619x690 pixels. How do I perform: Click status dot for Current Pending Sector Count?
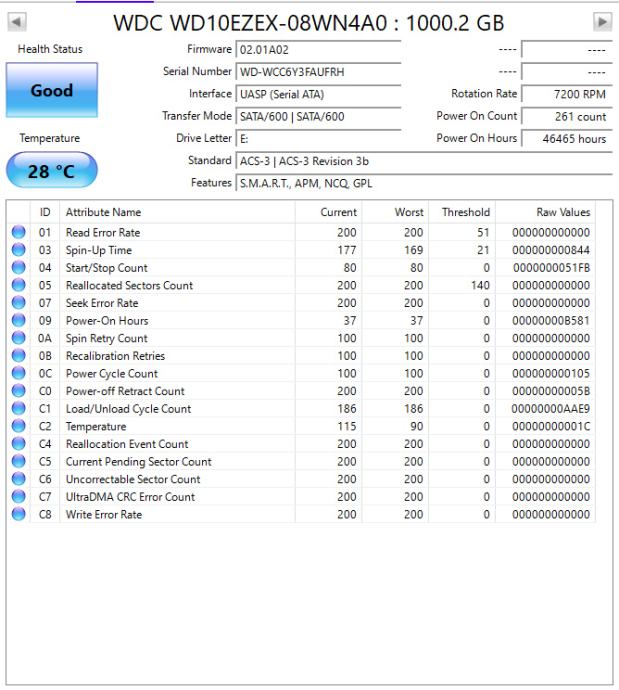pos(18,461)
